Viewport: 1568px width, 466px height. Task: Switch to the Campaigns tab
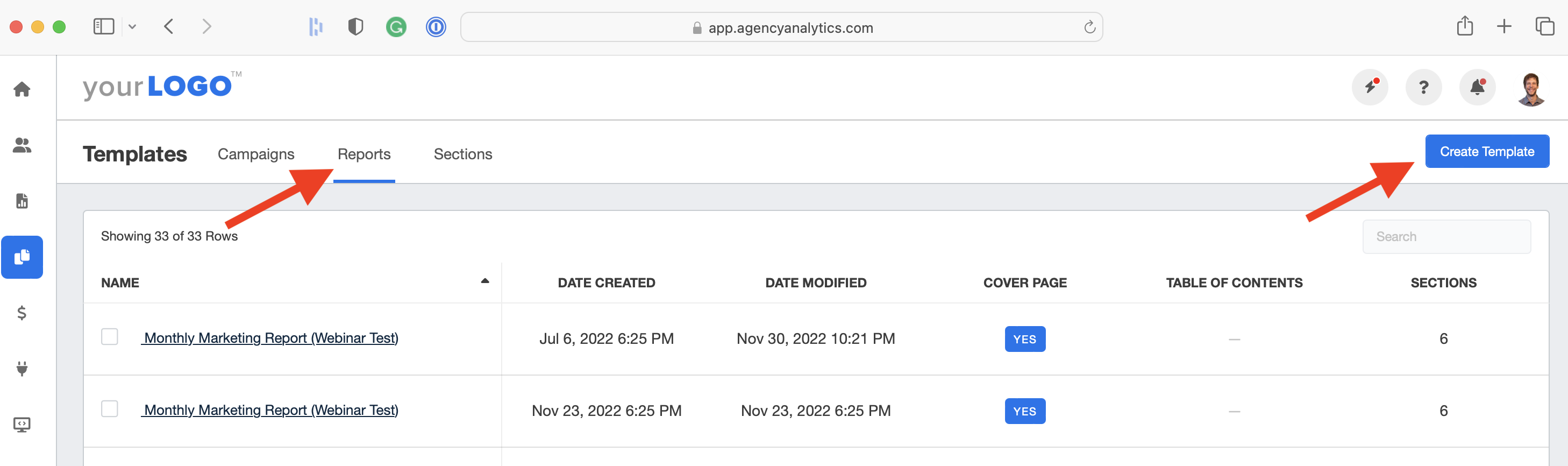pyautogui.click(x=255, y=154)
